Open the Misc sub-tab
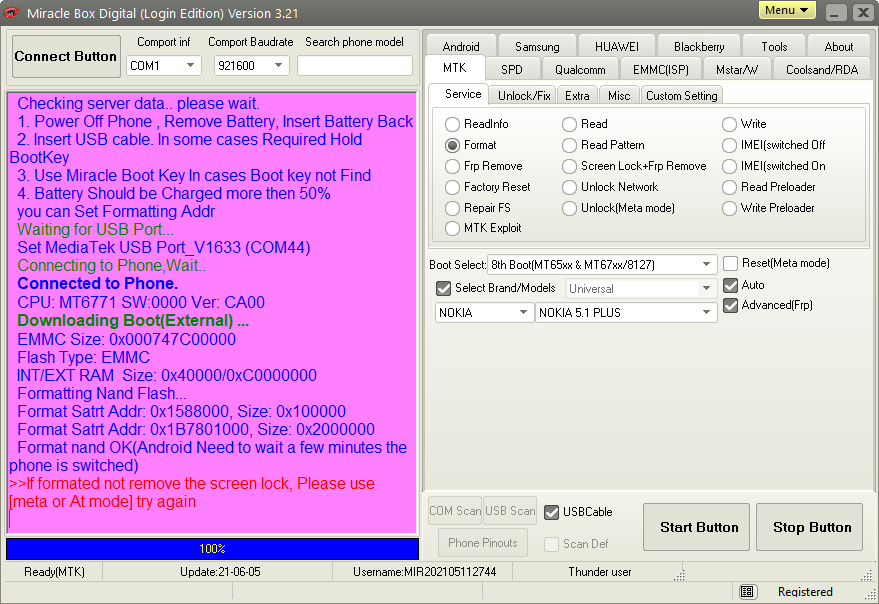Image resolution: width=879 pixels, height=604 pixels. [619, 96]
